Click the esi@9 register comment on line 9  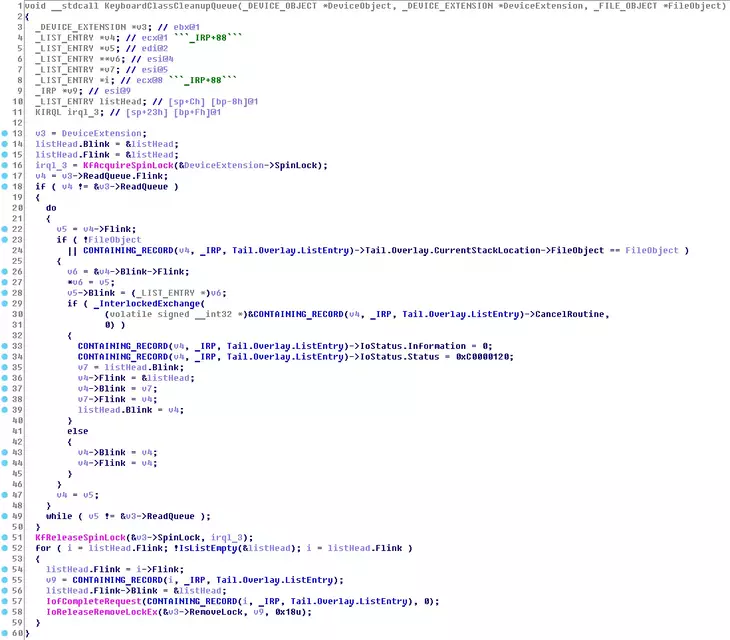click(117, 91)
